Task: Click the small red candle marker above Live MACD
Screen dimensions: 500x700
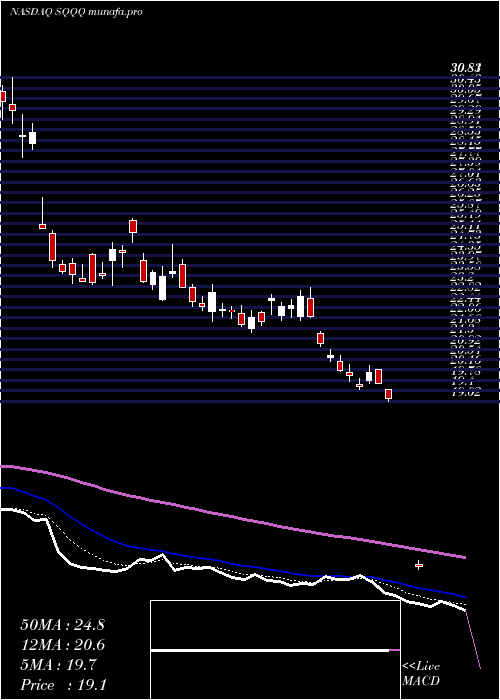Action: tap(419, 566)
